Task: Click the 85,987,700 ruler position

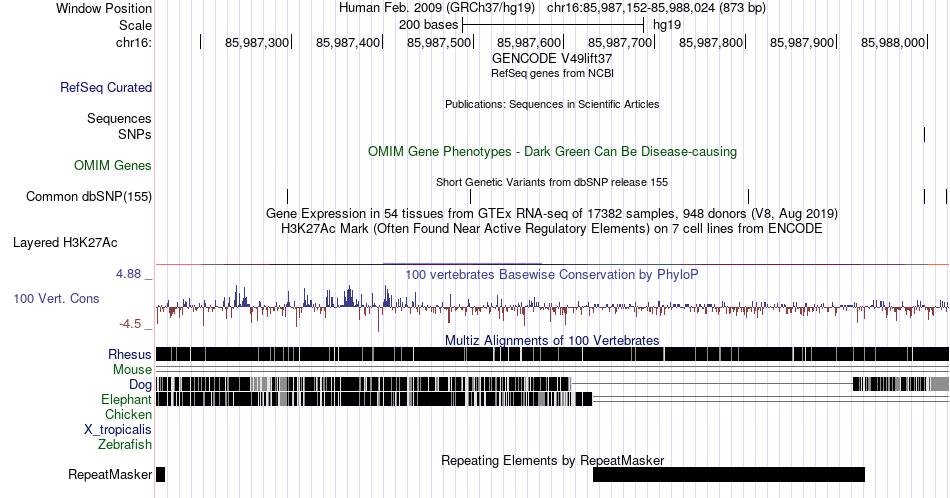Action: point(620,42)
